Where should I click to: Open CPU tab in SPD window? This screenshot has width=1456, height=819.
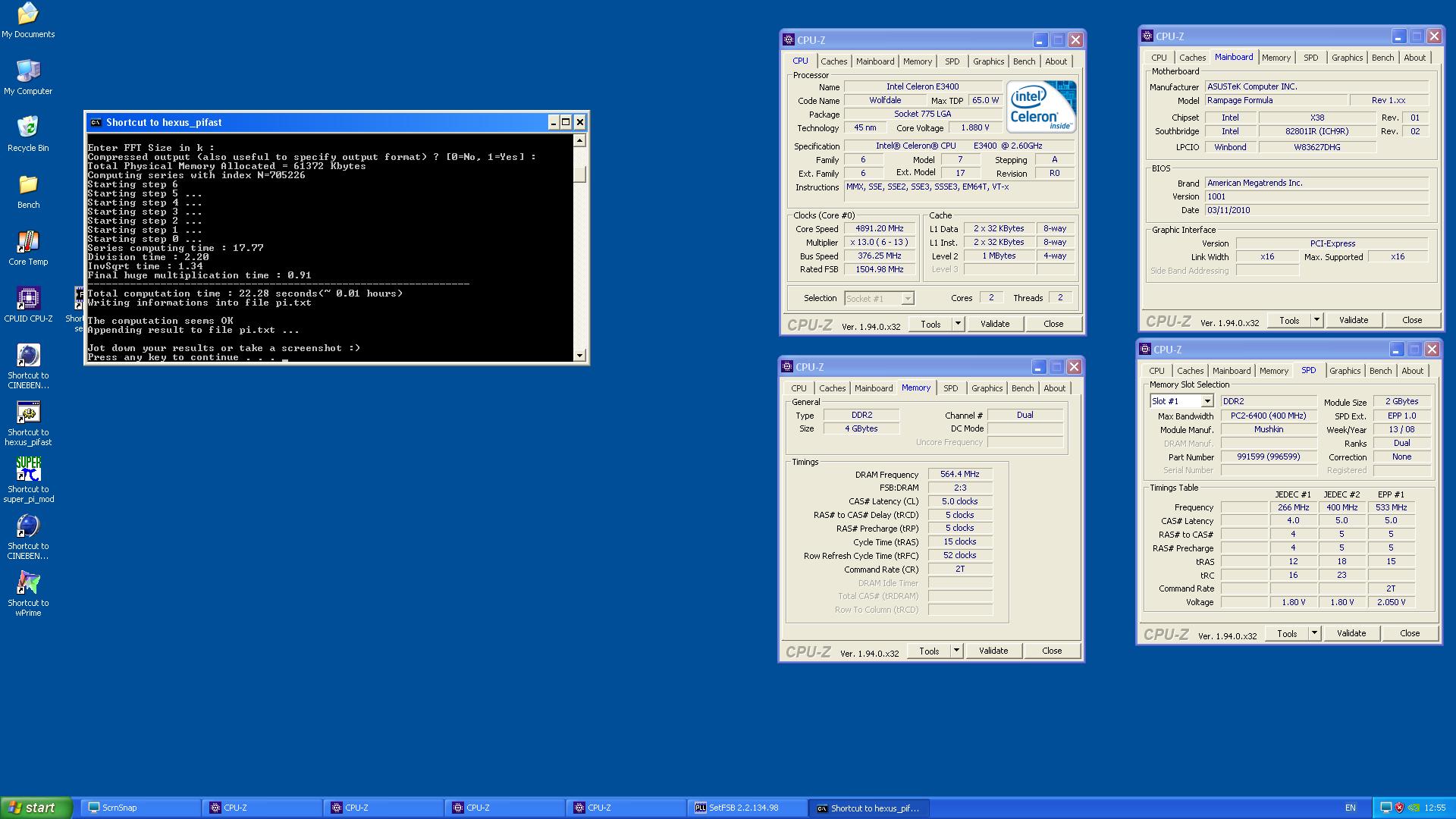pos(1157,371)
